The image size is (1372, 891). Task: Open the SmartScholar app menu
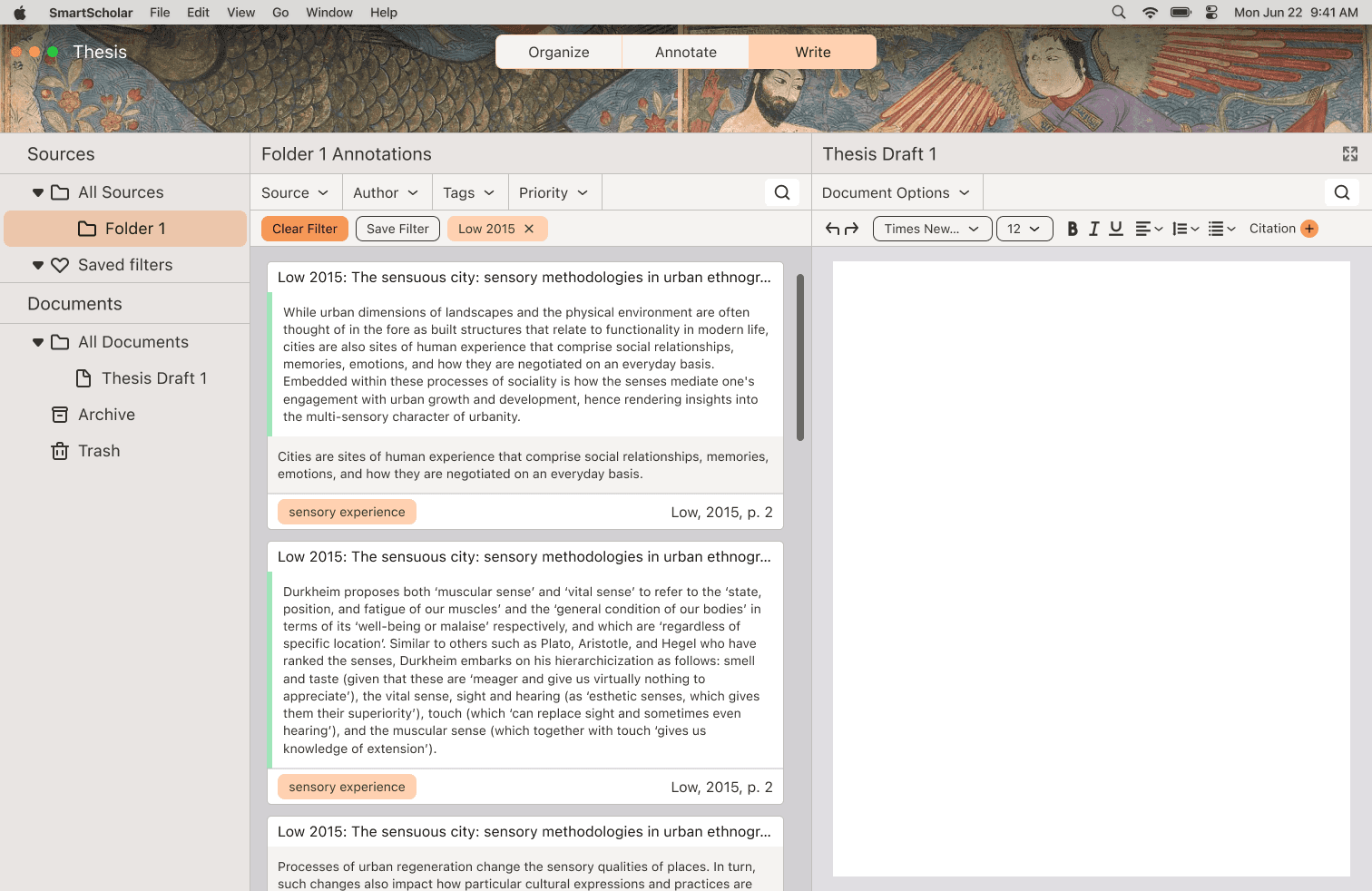(x=91, y=13)
